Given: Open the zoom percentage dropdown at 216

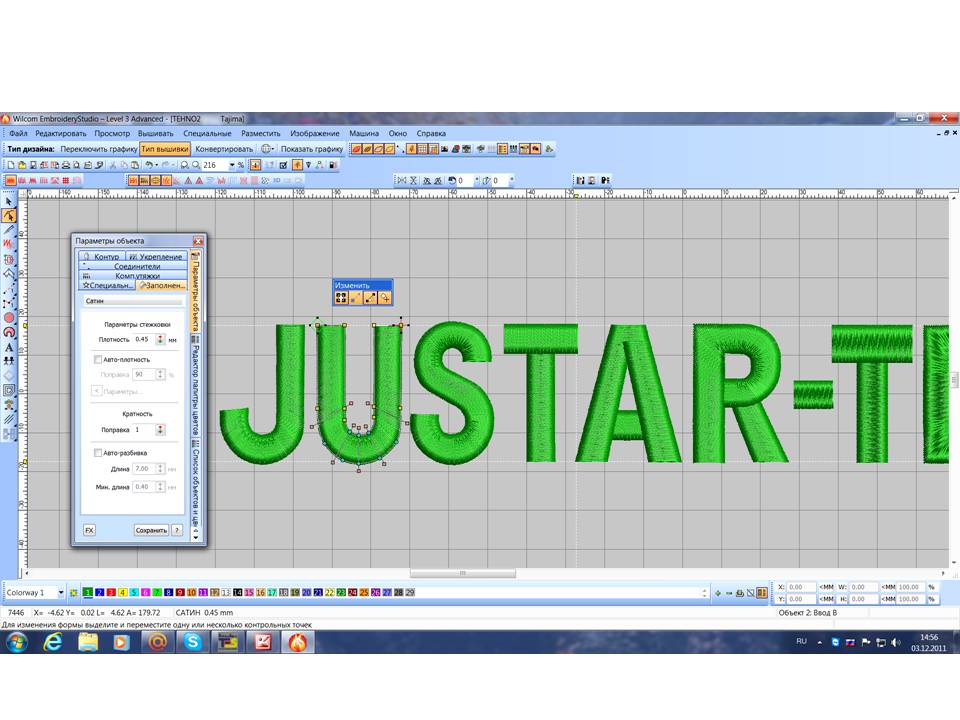Looking at the screenshot, I should (231, 165).
